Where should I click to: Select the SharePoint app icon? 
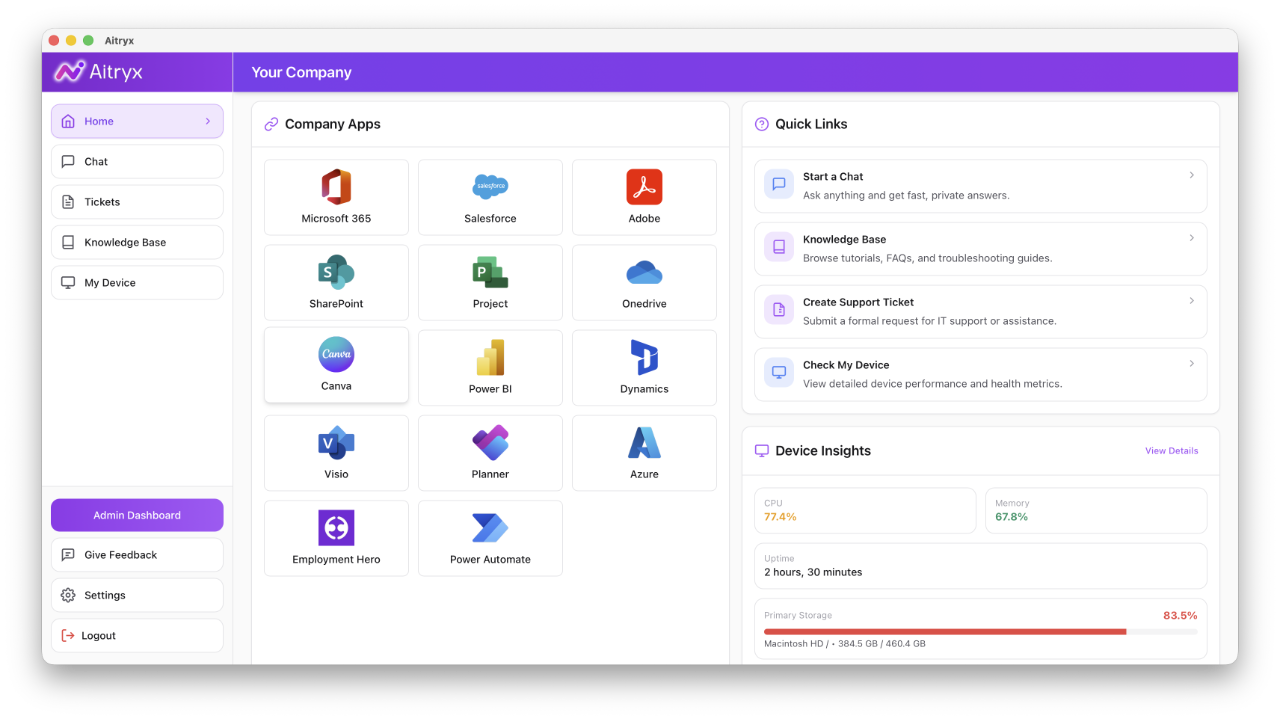336,272
